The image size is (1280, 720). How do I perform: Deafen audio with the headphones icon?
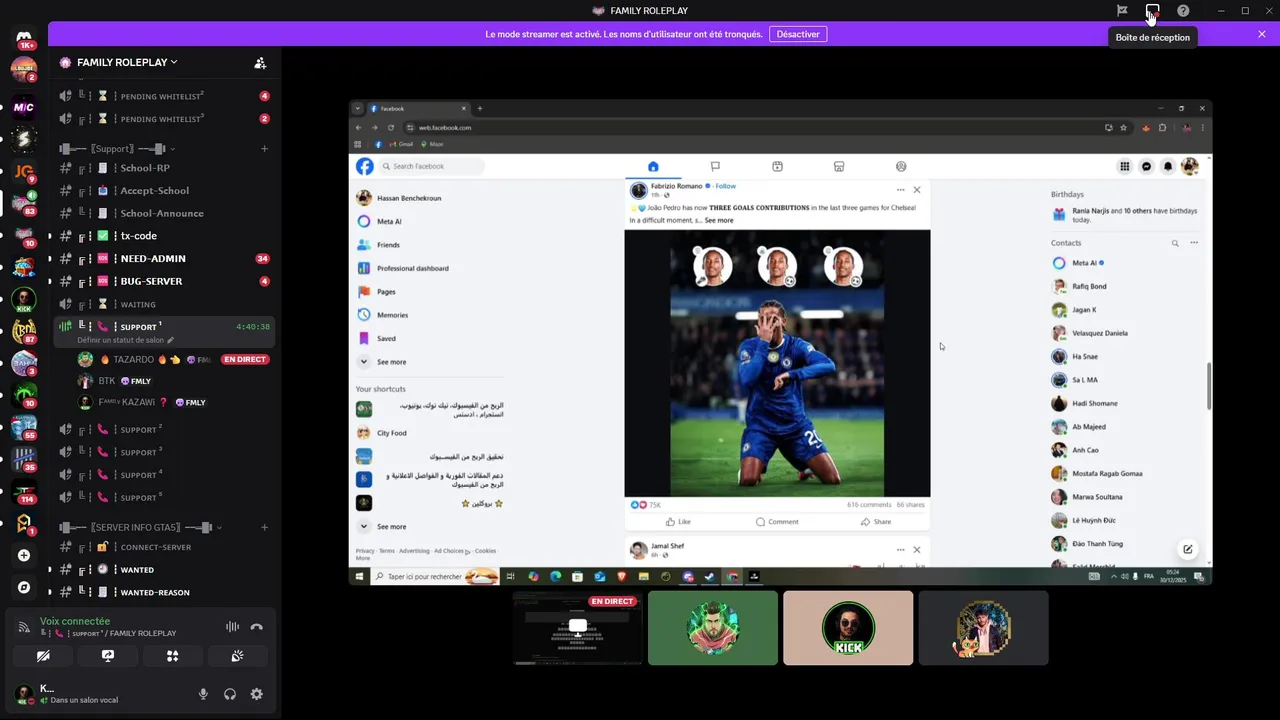coord(230,694)
